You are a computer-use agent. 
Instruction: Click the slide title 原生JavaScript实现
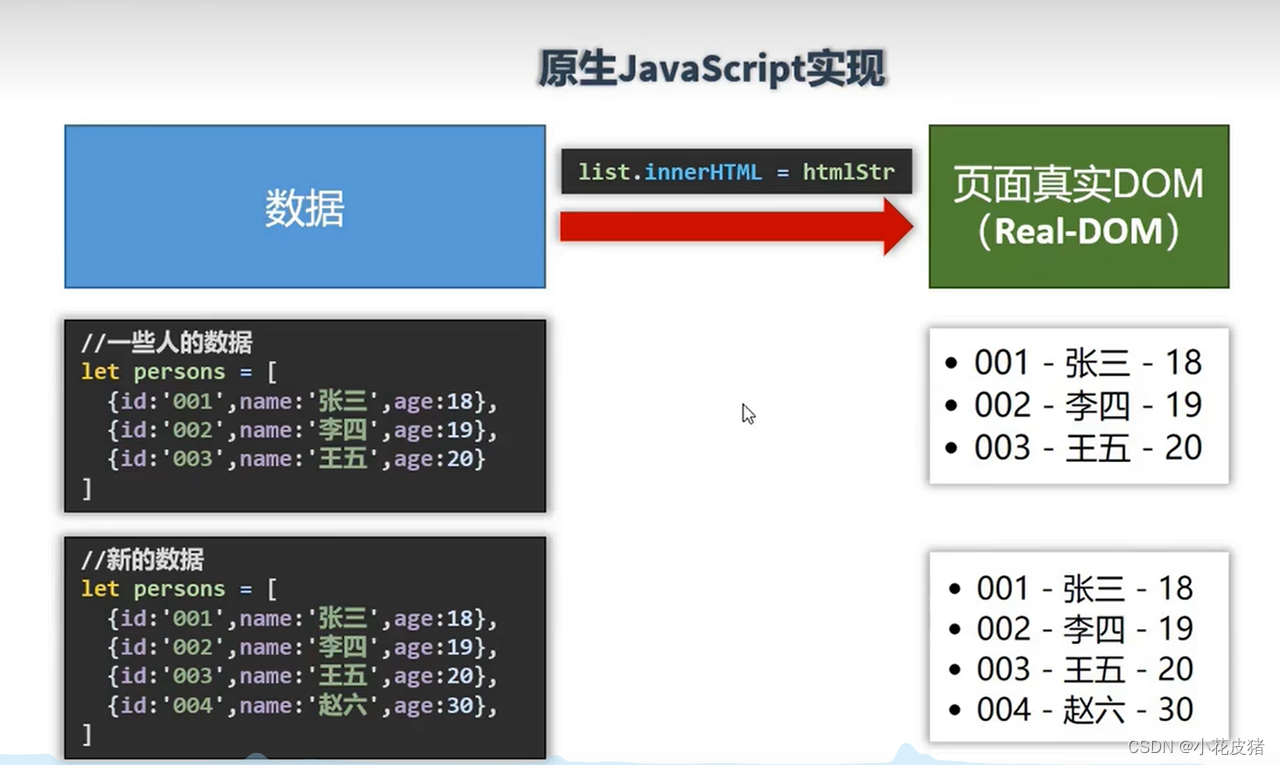(712, 70)
